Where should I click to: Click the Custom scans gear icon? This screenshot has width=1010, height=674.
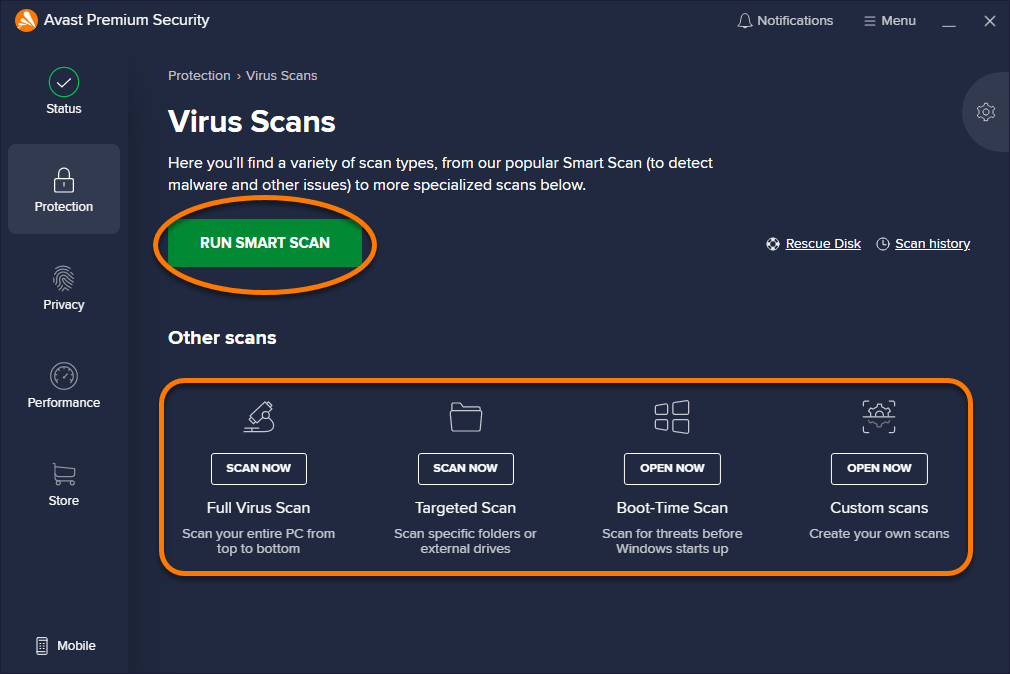click(878, 417)
